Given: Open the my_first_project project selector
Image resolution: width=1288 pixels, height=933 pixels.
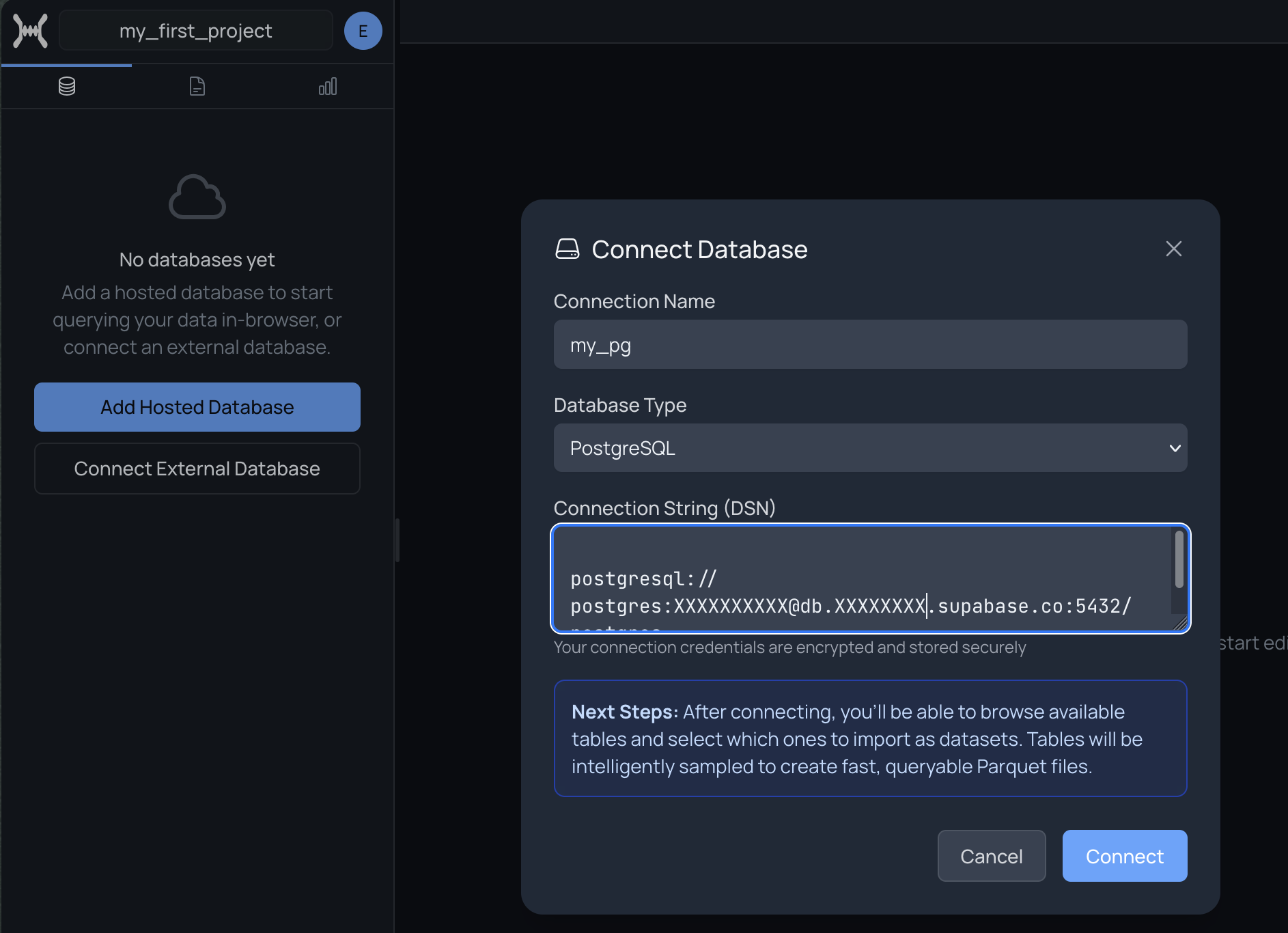Looking at the screenshot, I should pos(196,31).
